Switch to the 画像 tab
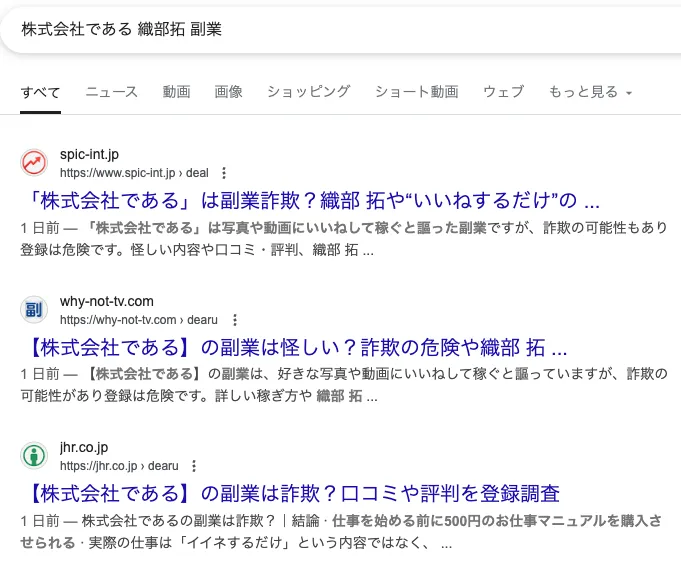The image size is (681, 580). [228, 92]
